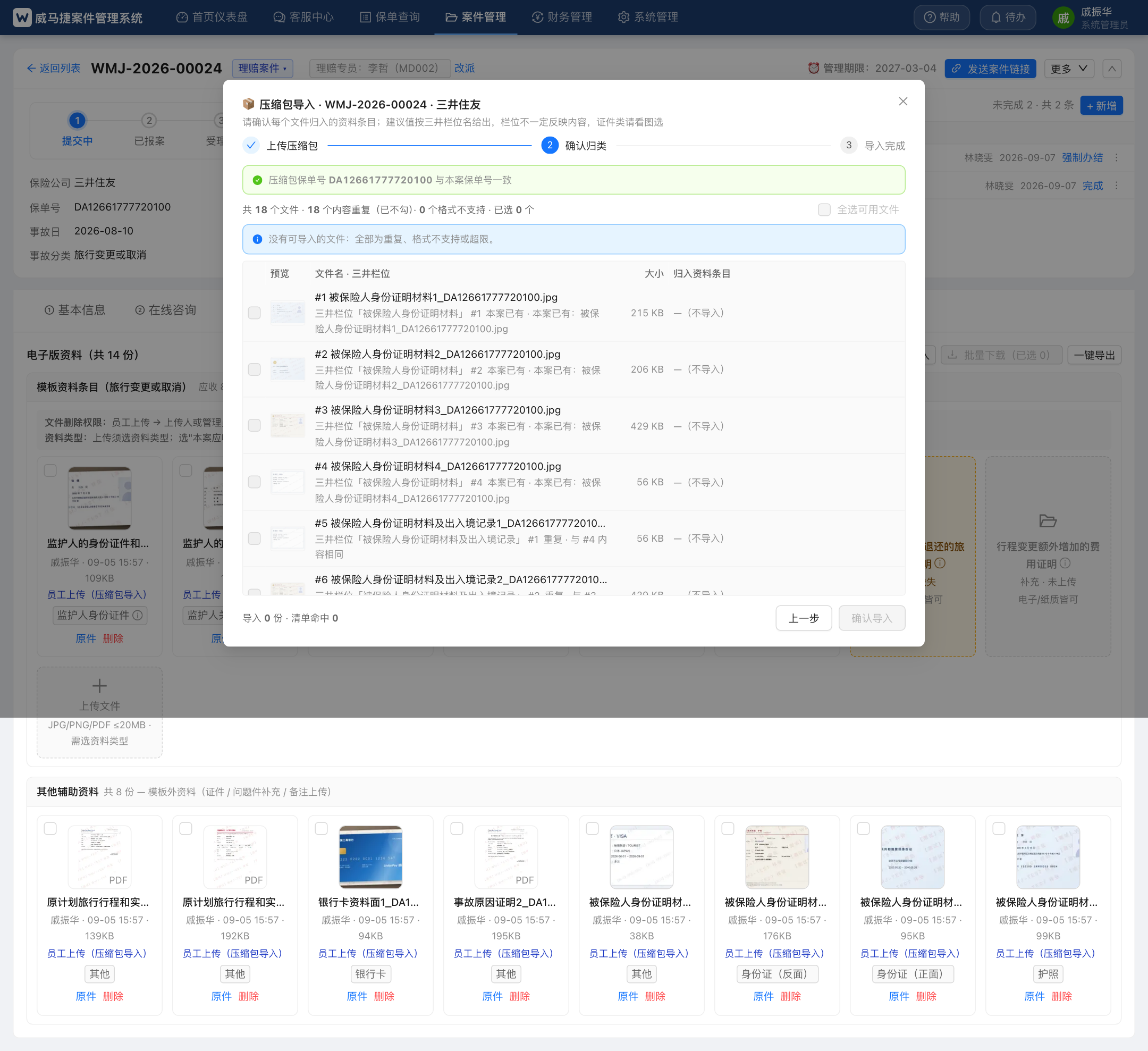Collapse the case header chevron

(x=1111, y=69)
